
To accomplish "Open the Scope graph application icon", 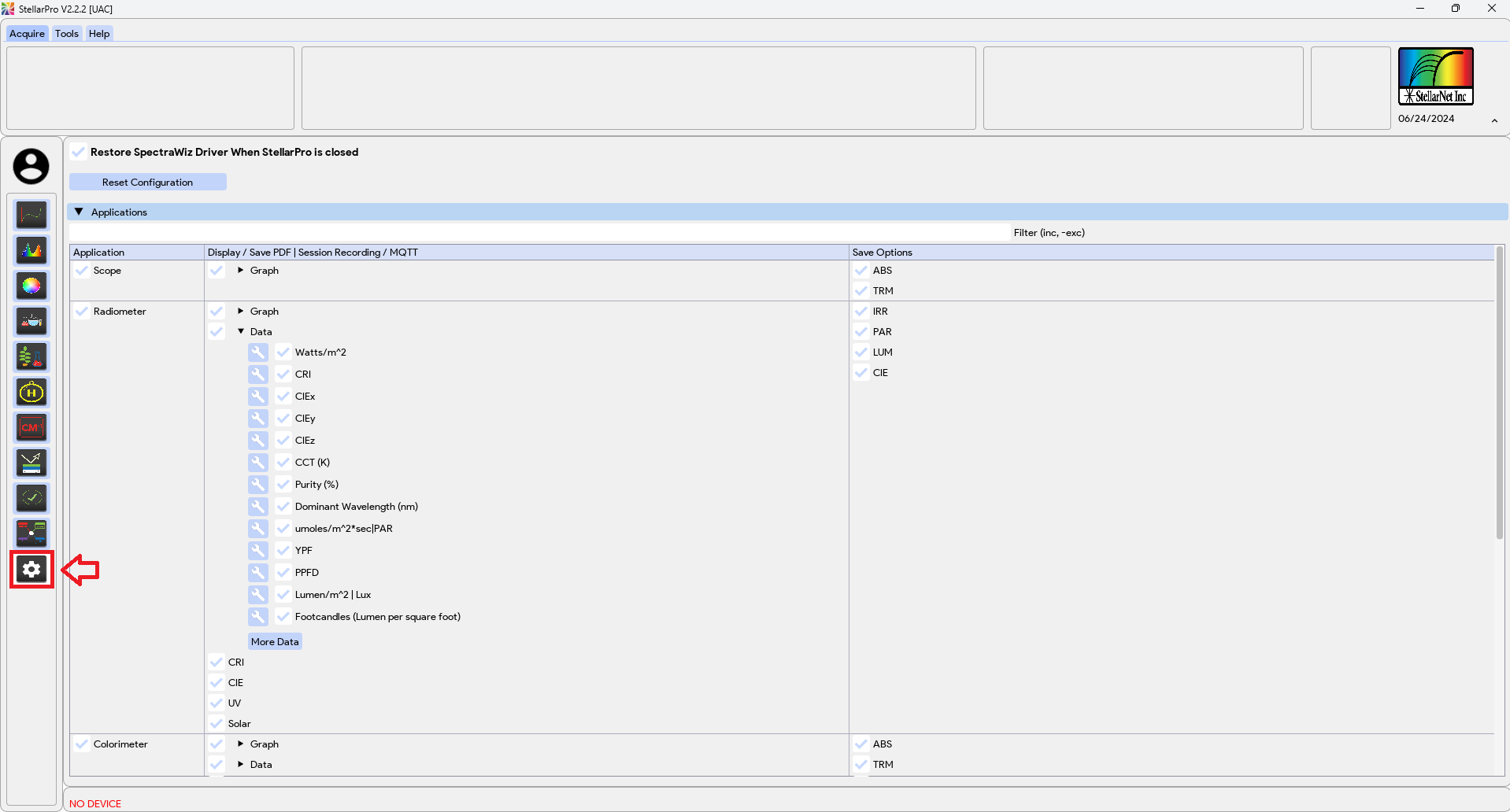I will click(31, 215).
